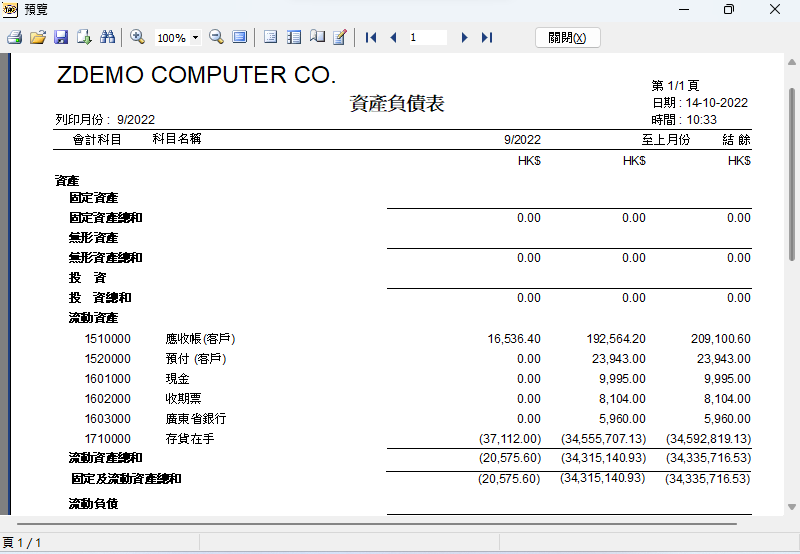Toggle full screen preview icon

[x=239, y=37]
